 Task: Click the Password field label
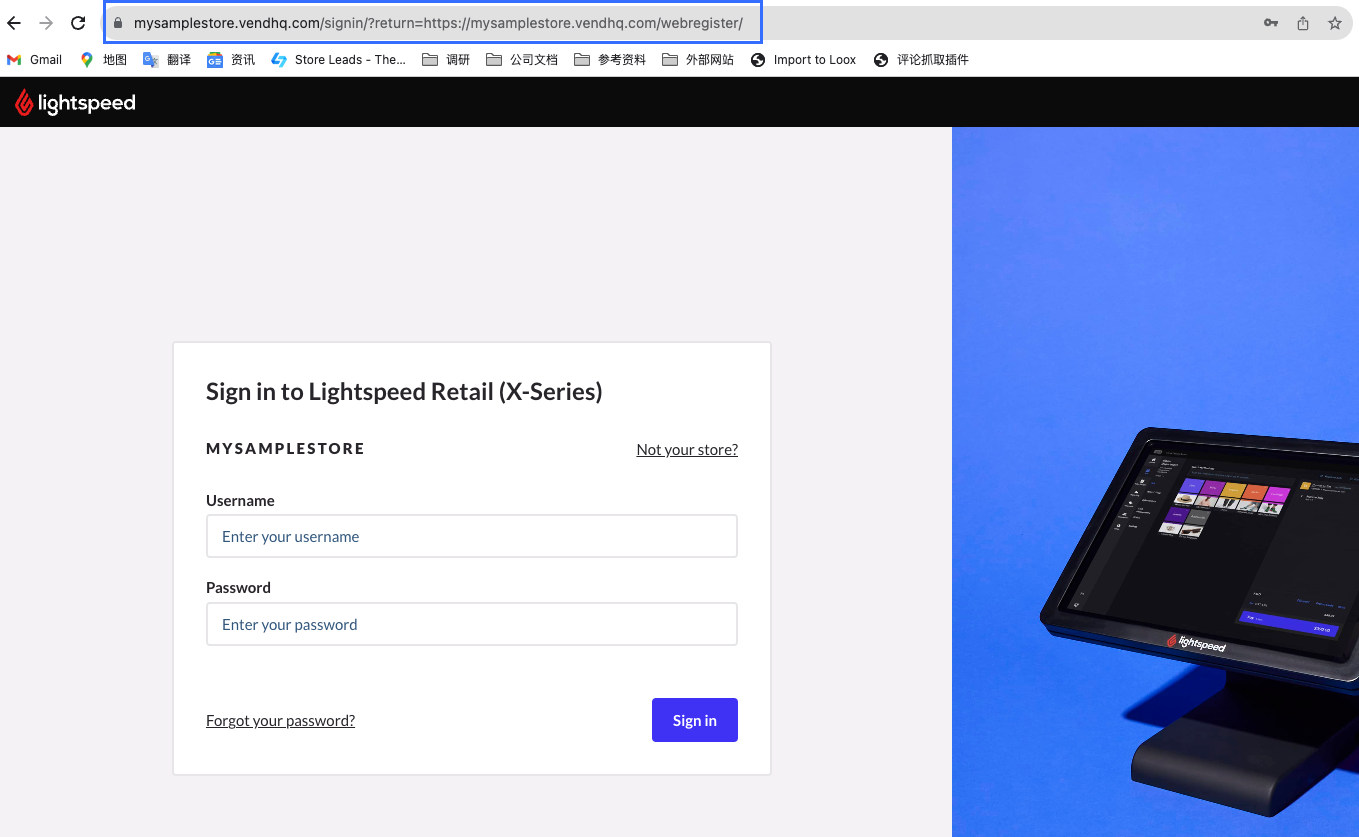(238, 587)
